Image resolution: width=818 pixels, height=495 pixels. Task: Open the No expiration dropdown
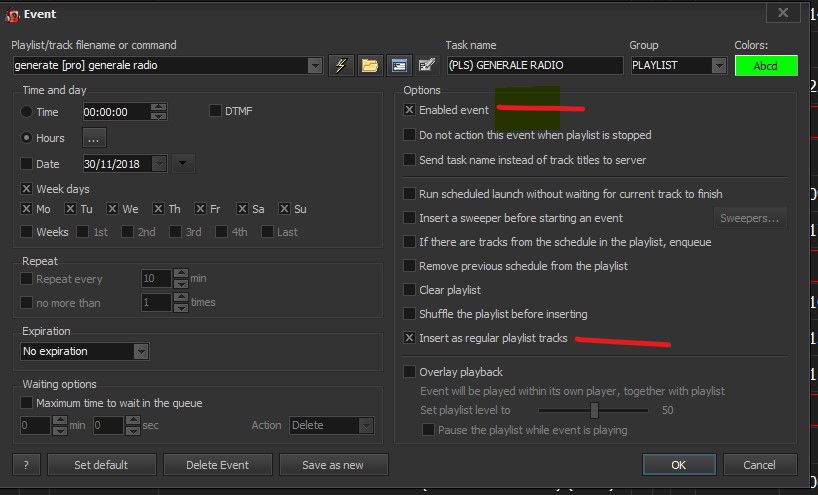click(x=141, y=351)
